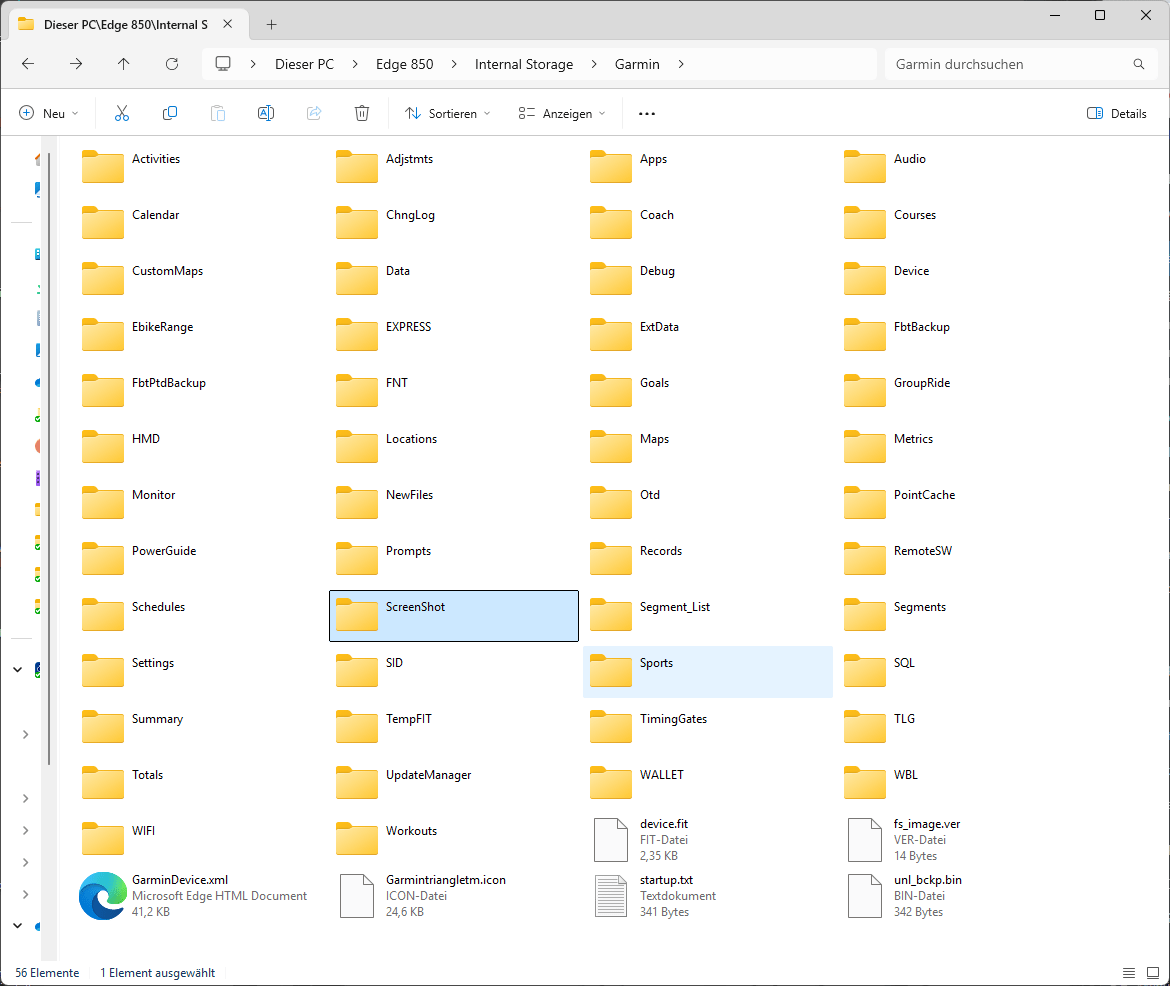Select the Activities folder icon
This screenshot has width=1170, height=986.
point(102,166)
